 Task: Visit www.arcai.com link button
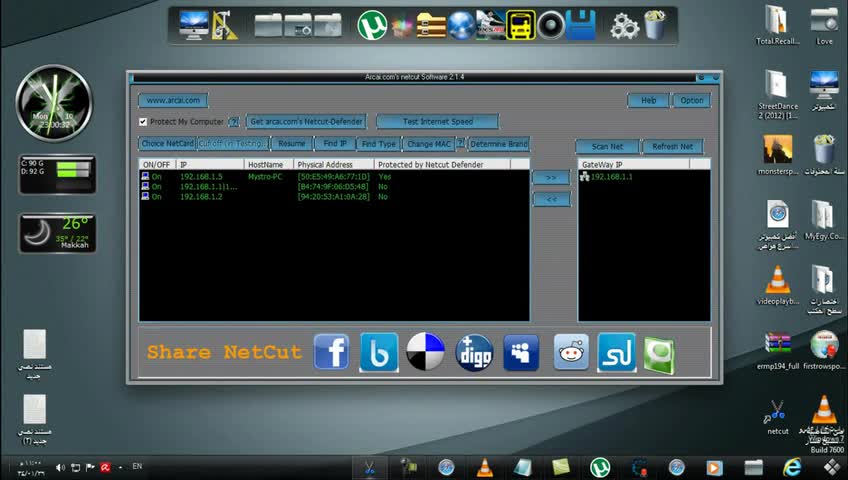[x=173, y=100]
